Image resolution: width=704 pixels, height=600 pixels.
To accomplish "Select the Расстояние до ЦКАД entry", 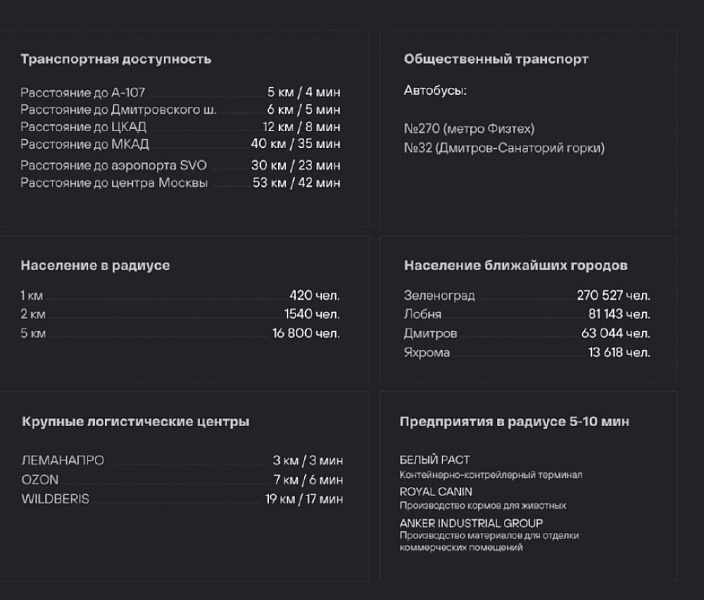I will 180,127.
